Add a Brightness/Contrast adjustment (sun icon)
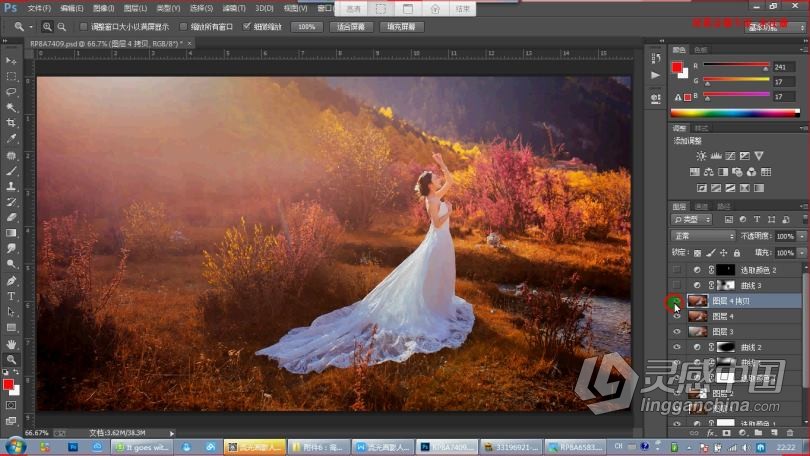This screenshot has height=456, width=810. pyautogui.click(x=701, y=155)
